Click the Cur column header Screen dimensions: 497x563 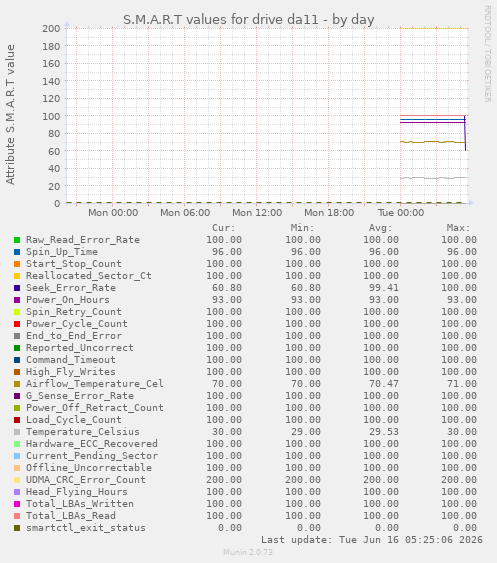tap(223, 228)
